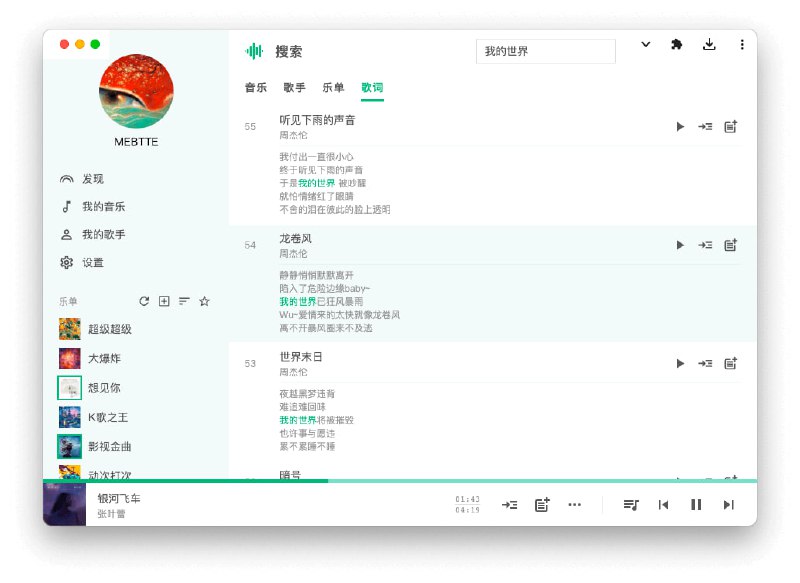The height and width of the screenshot is (583, 800).
Task: Open the 影视金曲 playlist
Action: click(95, 447)
